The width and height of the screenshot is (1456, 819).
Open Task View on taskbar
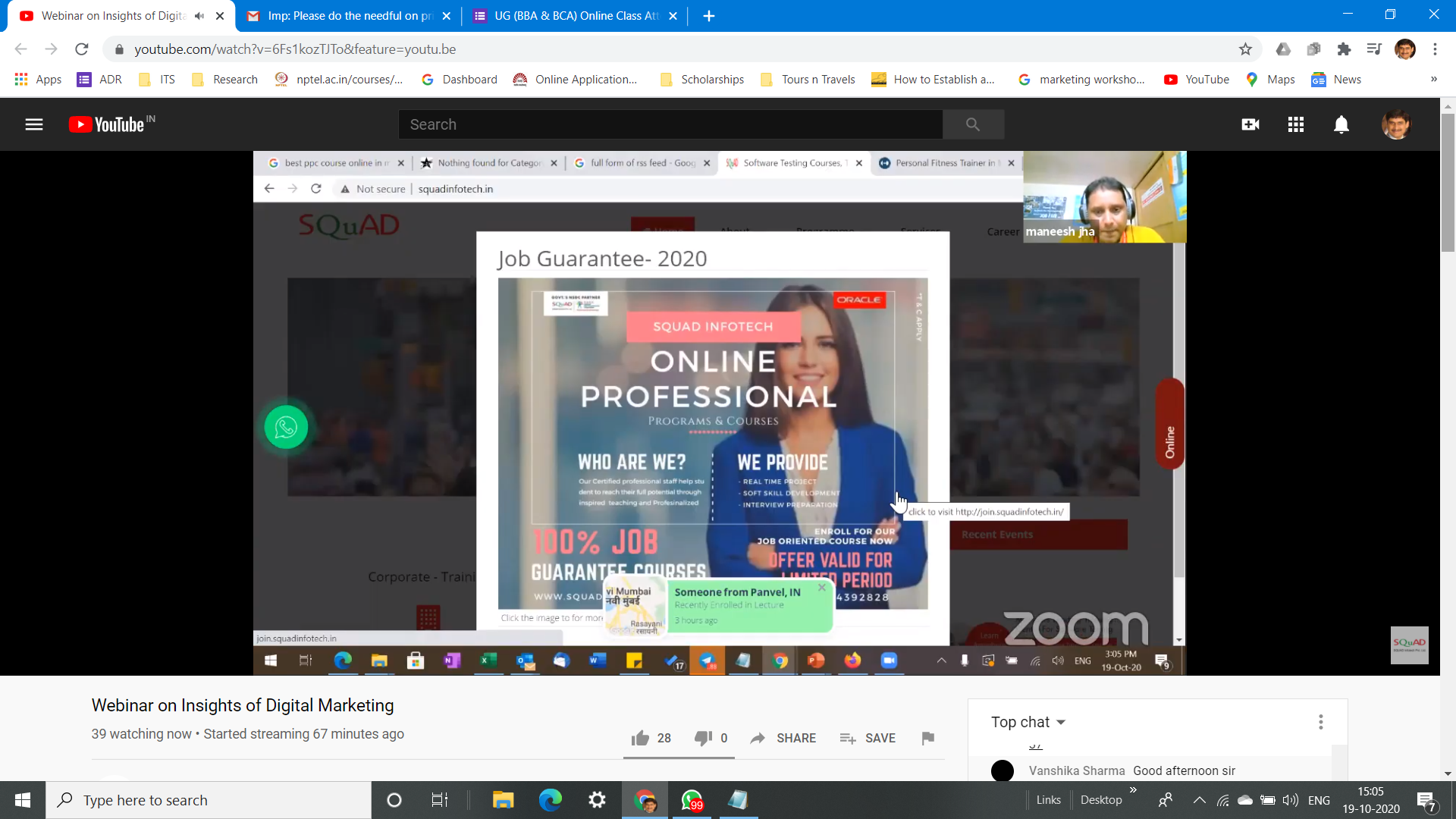pos(440,800)
